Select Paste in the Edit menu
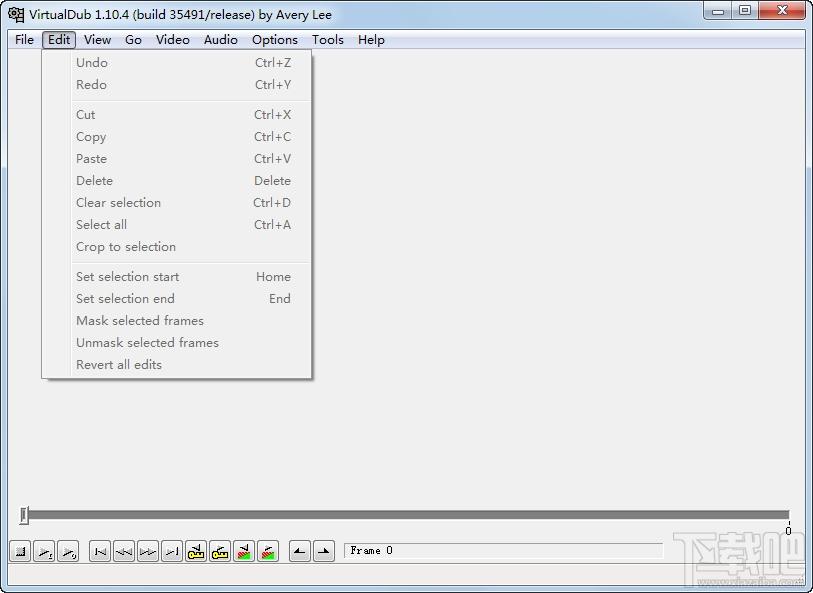 177,159
